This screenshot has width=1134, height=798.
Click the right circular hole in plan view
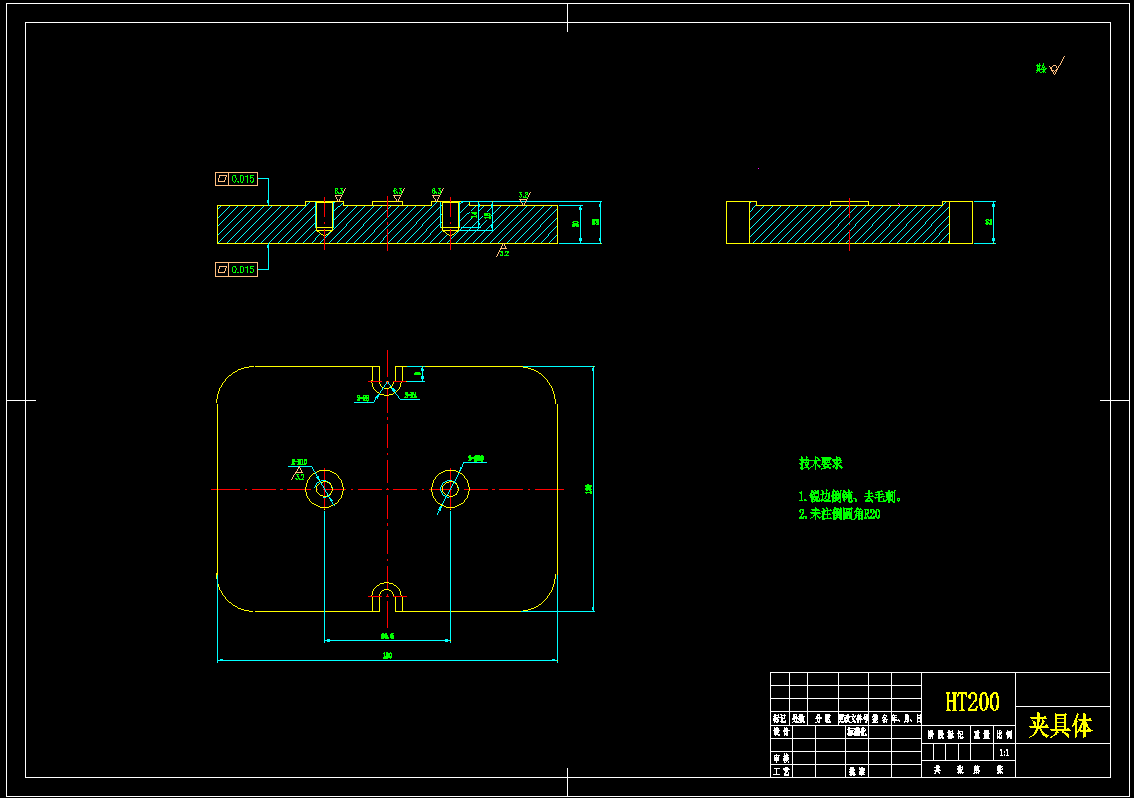pyautogui.click(x=450, y=489)
